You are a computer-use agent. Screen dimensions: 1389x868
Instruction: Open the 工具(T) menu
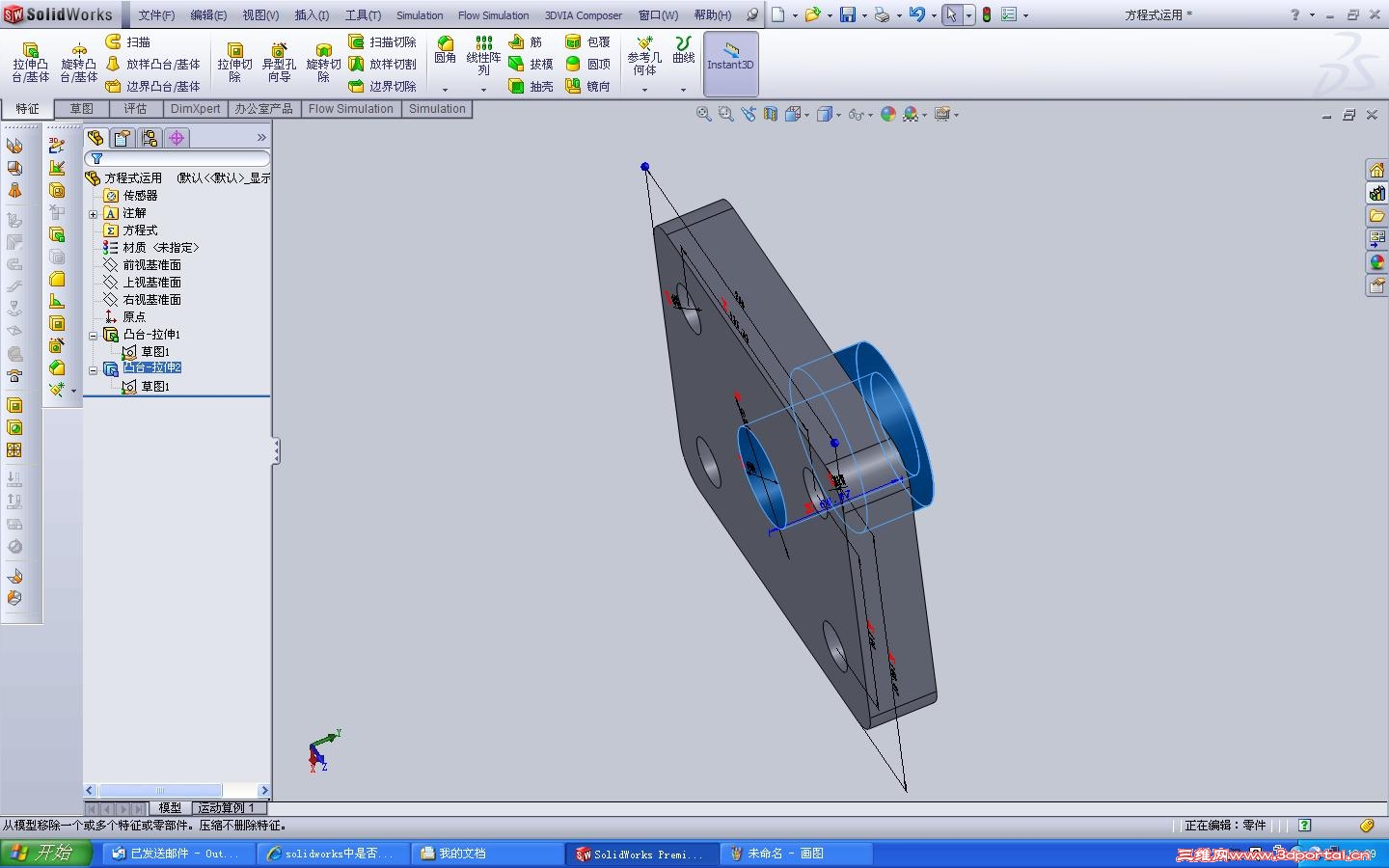pyautogui.click(x=363, y=15)
